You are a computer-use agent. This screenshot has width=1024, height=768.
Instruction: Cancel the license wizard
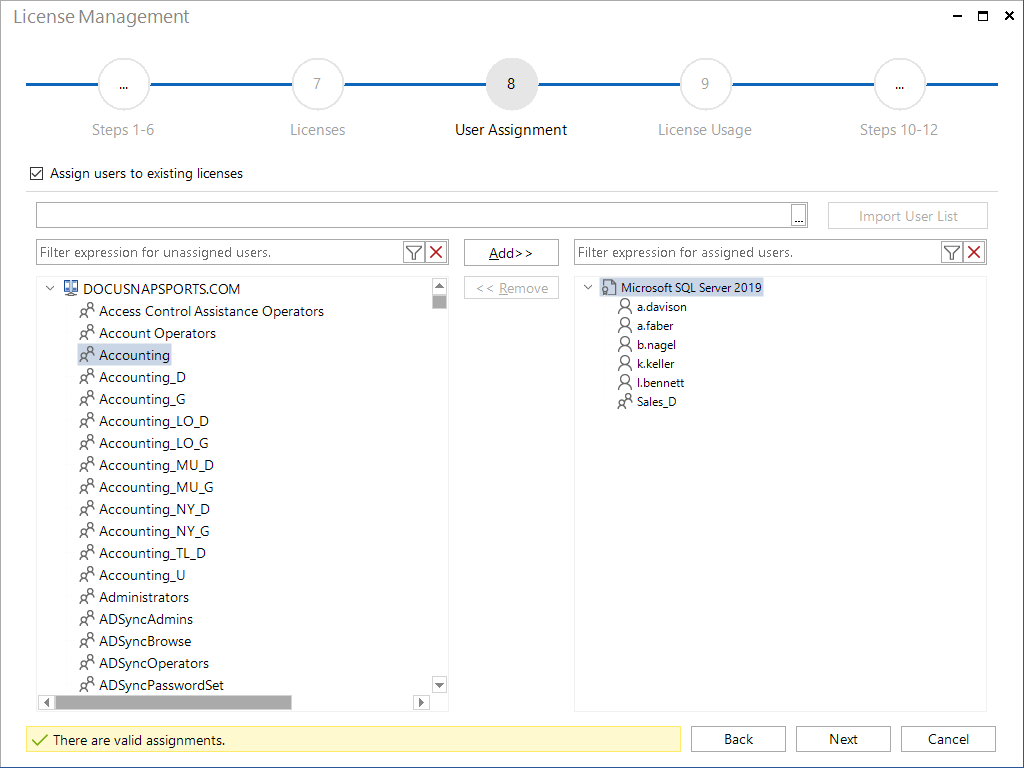(x=948, y=739)
